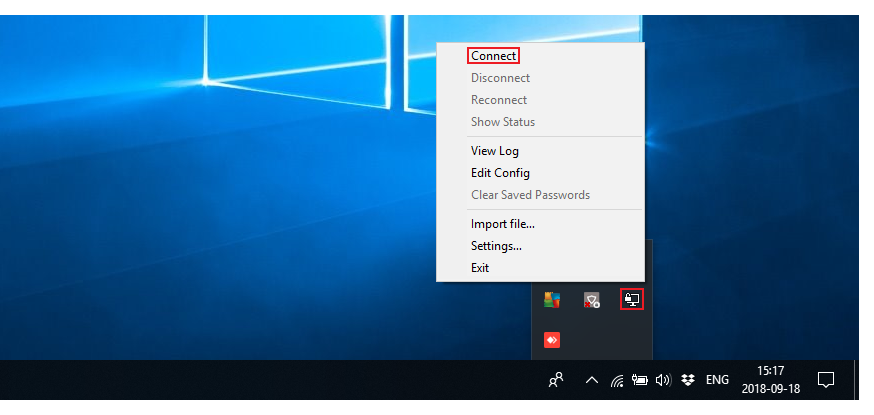Open the Wi-Fi network icon
The height and width of the screenshot is (415, 874).
617,380
